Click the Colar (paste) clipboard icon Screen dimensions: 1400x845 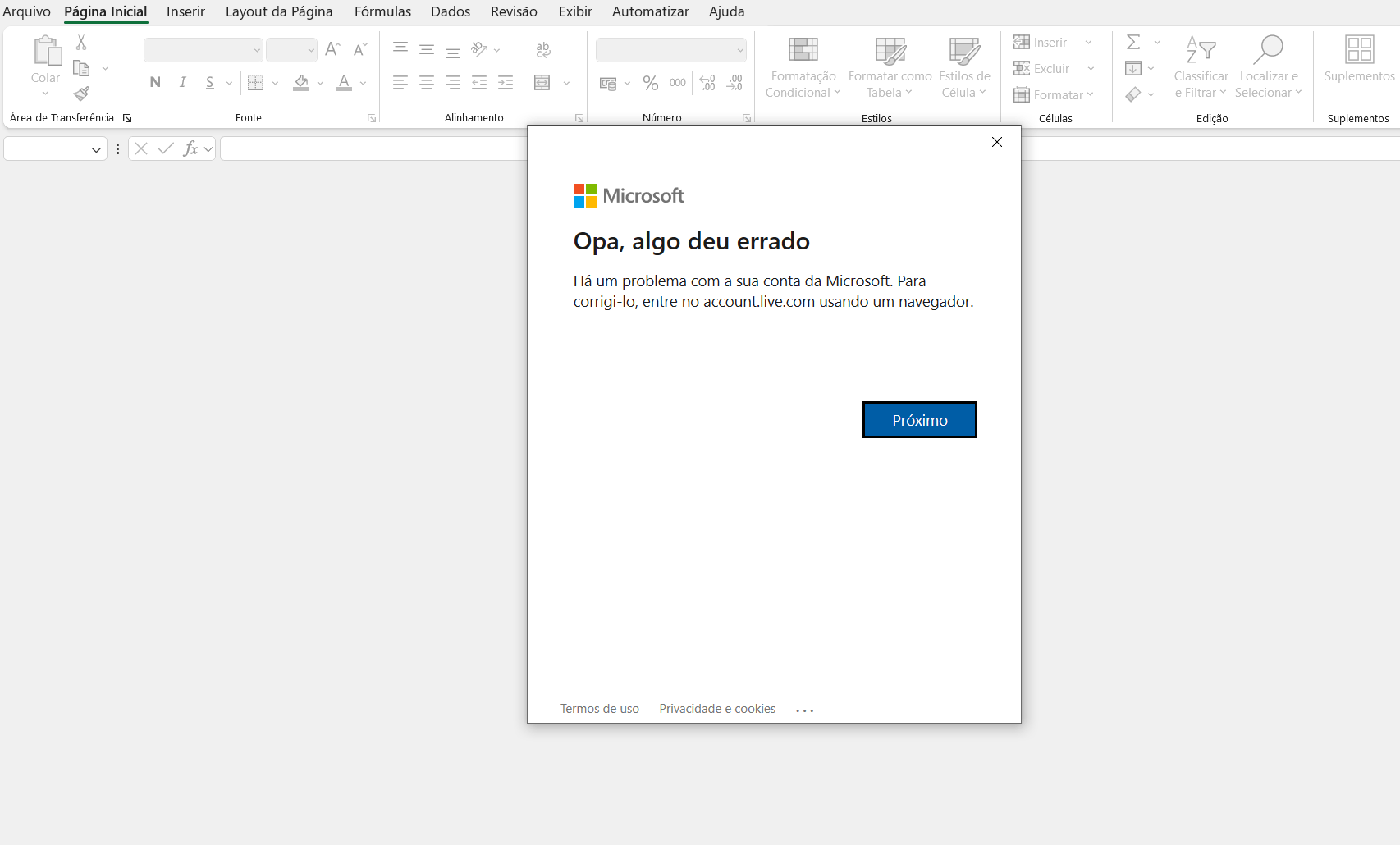coord(47,50)
